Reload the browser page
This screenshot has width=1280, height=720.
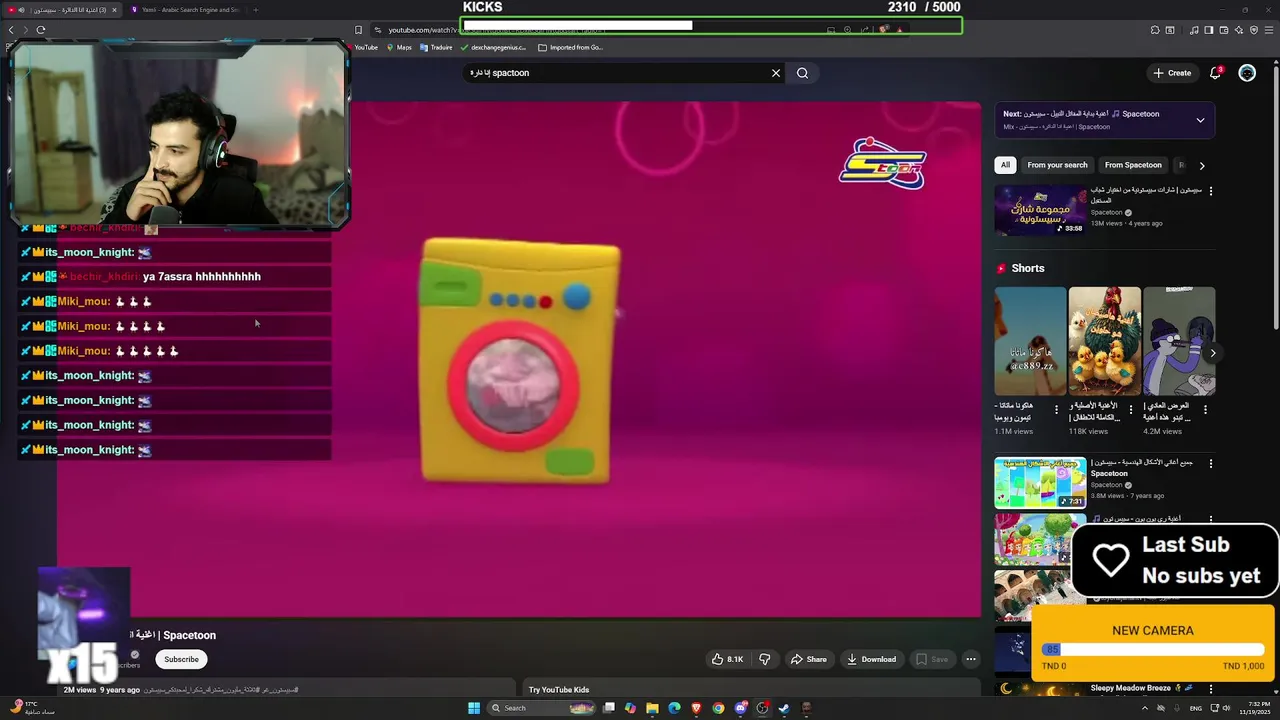click(x=41, y=30)
